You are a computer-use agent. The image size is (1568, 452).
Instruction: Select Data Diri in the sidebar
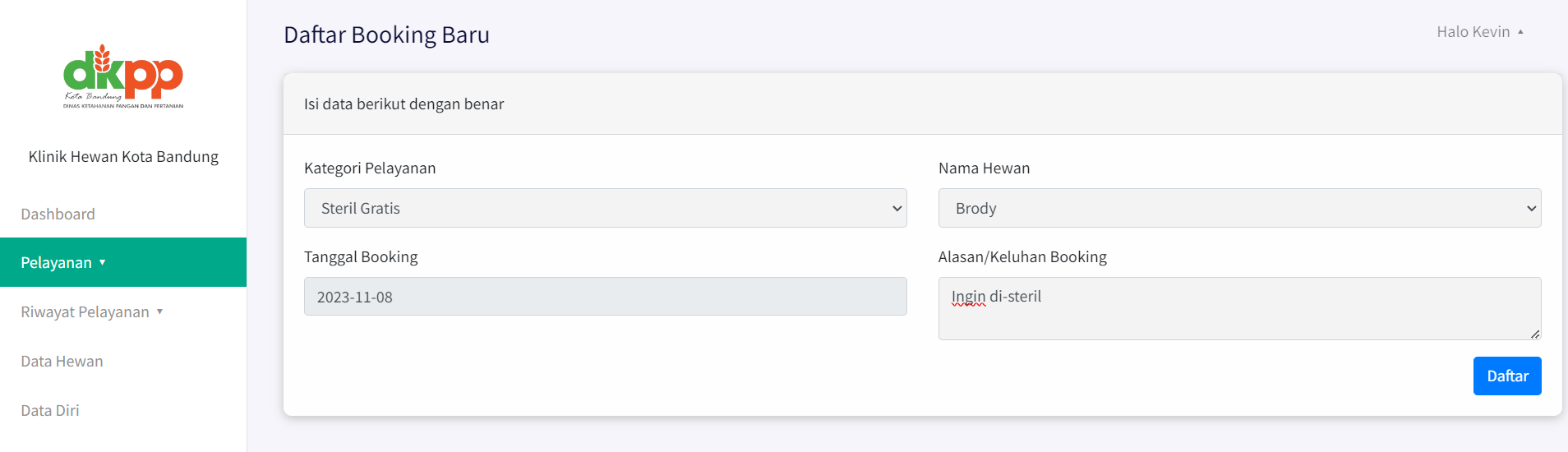coord(50,410)
